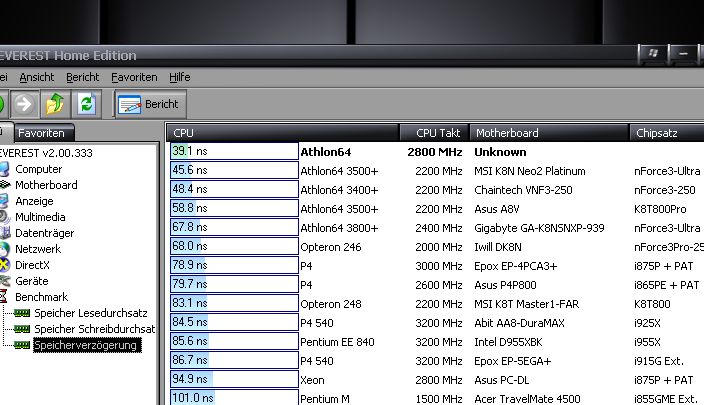The width and height of the screenshot is (704, 405).
Task: Click 'Asus A8V' motherboard cell
Action: [x=497, y=209]
